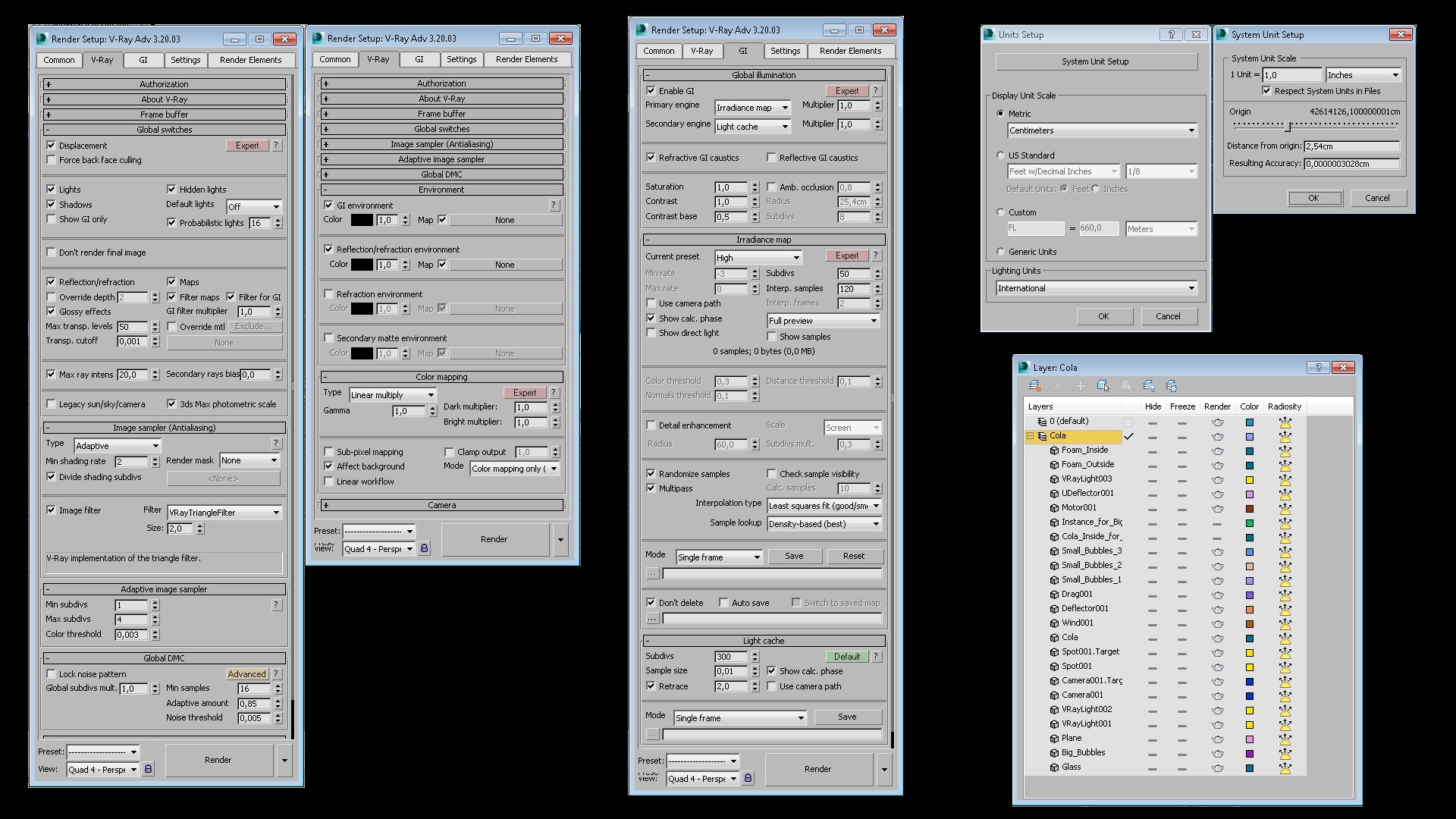Open Color mapping Type dropdown Linear multiply

(x=393, y=395)
